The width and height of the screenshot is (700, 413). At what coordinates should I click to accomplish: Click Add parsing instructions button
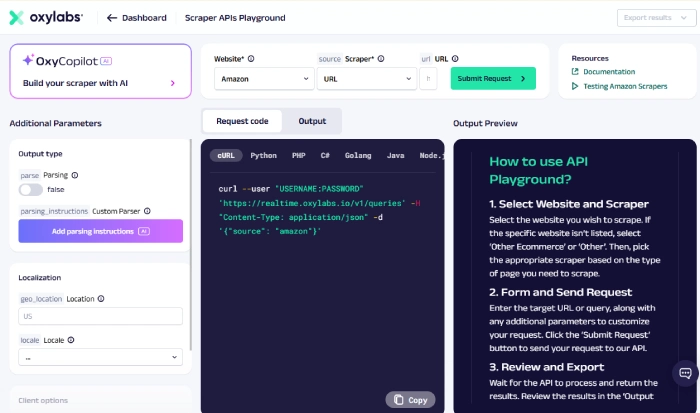[100, 231]
